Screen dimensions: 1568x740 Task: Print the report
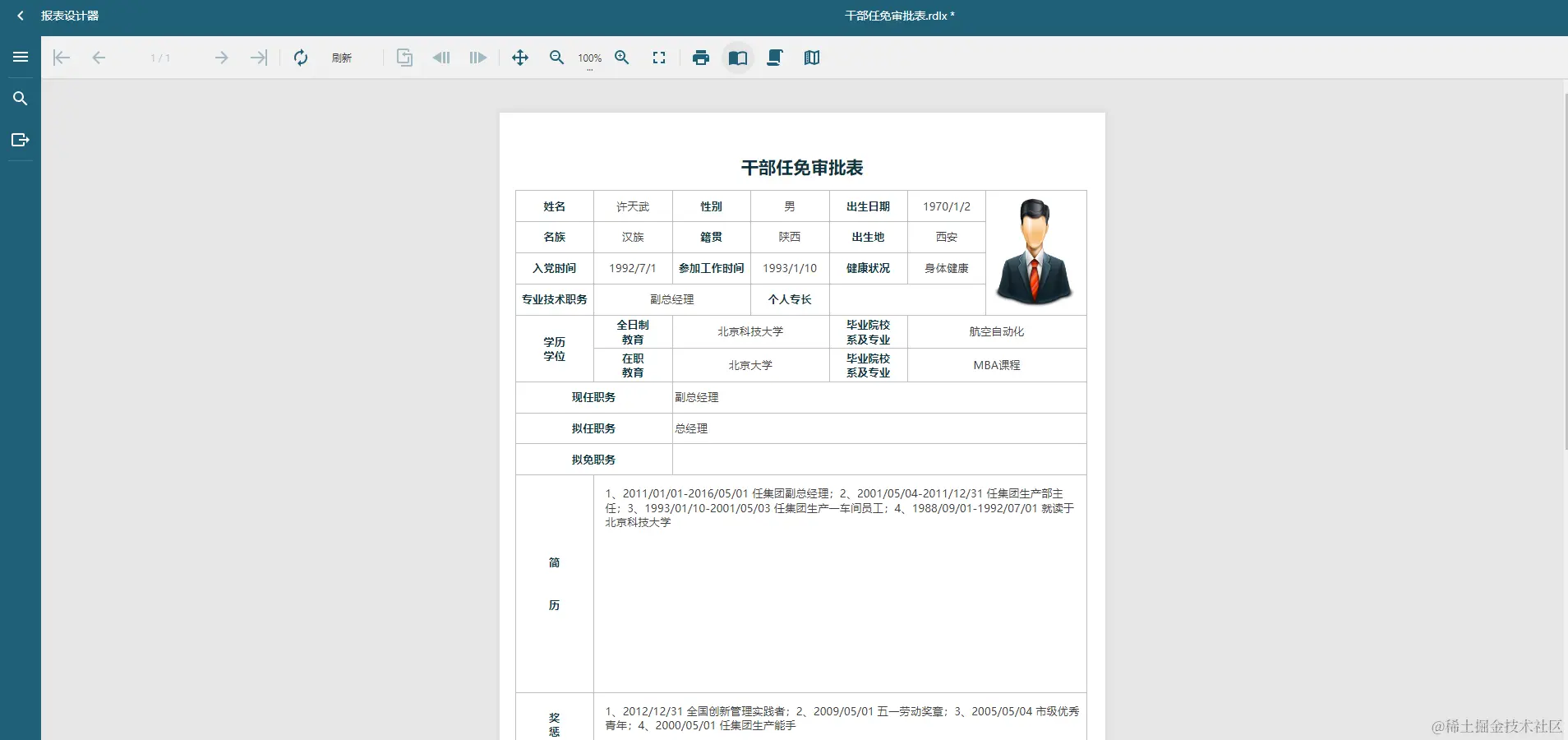coord(701,58)
